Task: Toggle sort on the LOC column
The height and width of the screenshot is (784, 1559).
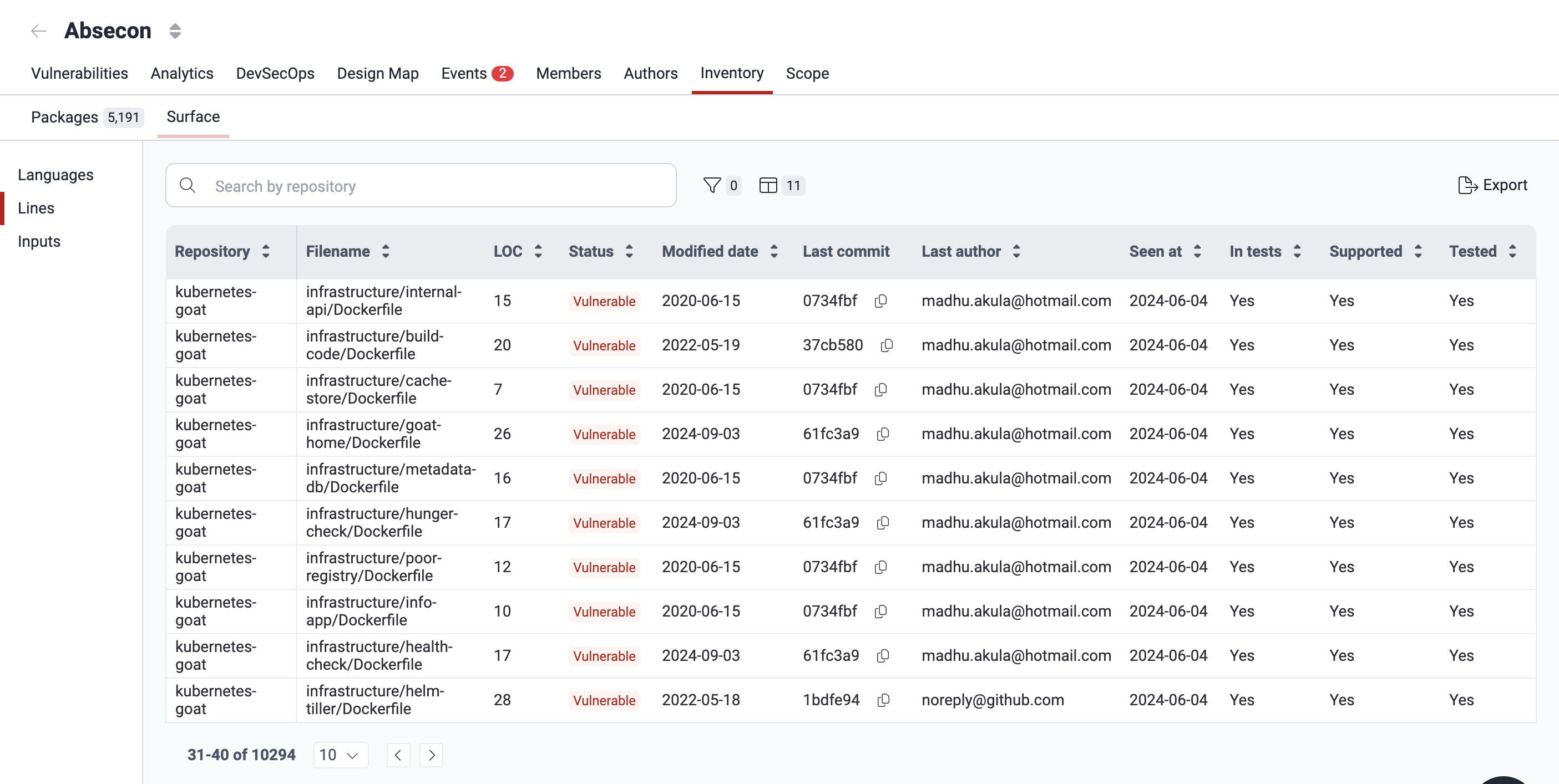Action: pos(538,251)
